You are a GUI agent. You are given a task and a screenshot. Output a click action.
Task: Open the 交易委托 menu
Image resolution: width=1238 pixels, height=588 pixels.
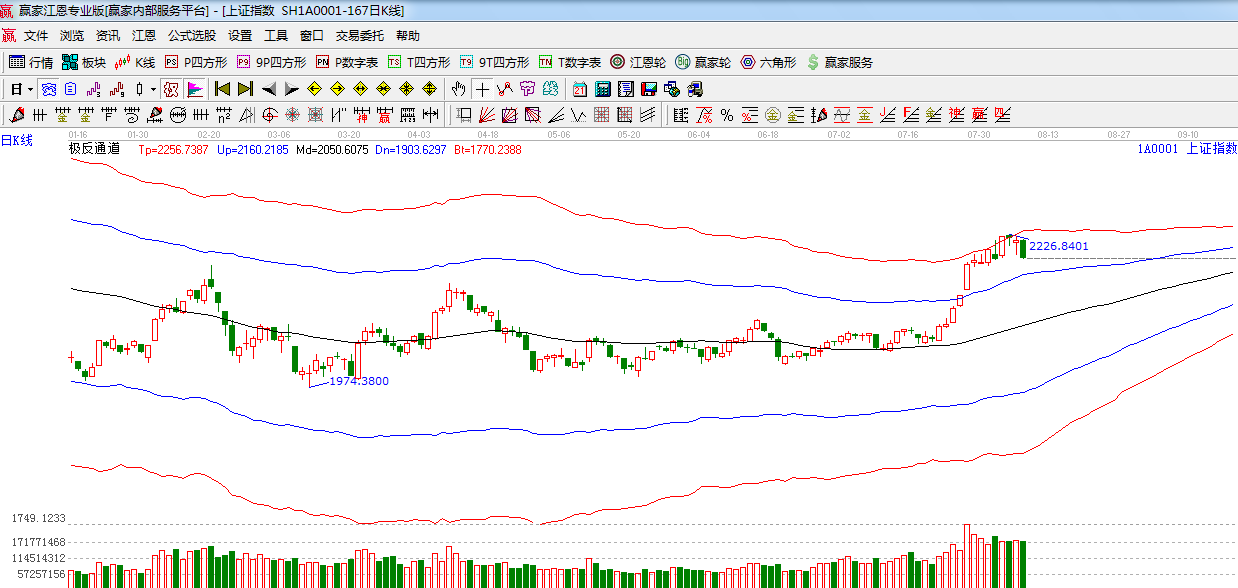click(x=359, y=35)
